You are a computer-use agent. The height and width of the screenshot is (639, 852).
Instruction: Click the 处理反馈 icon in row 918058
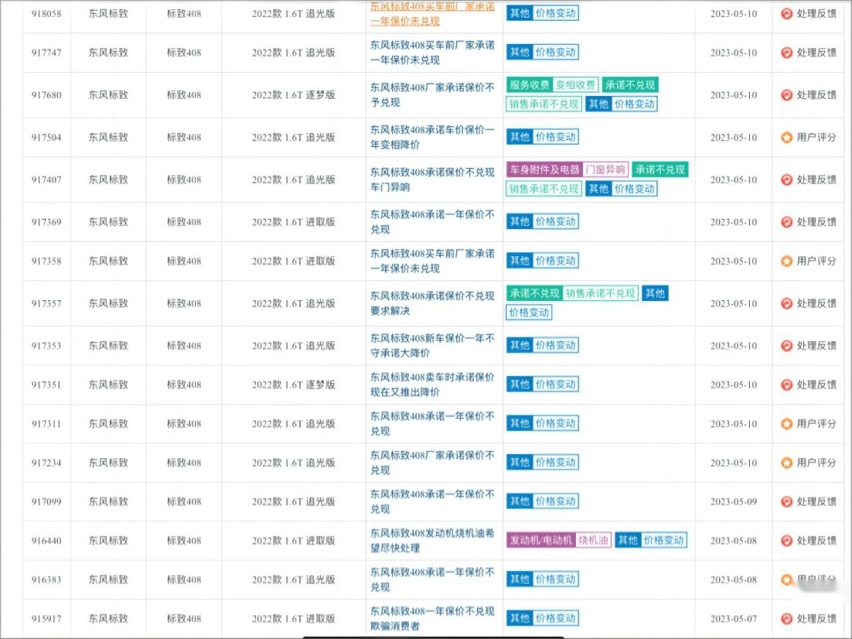[786, 14]
